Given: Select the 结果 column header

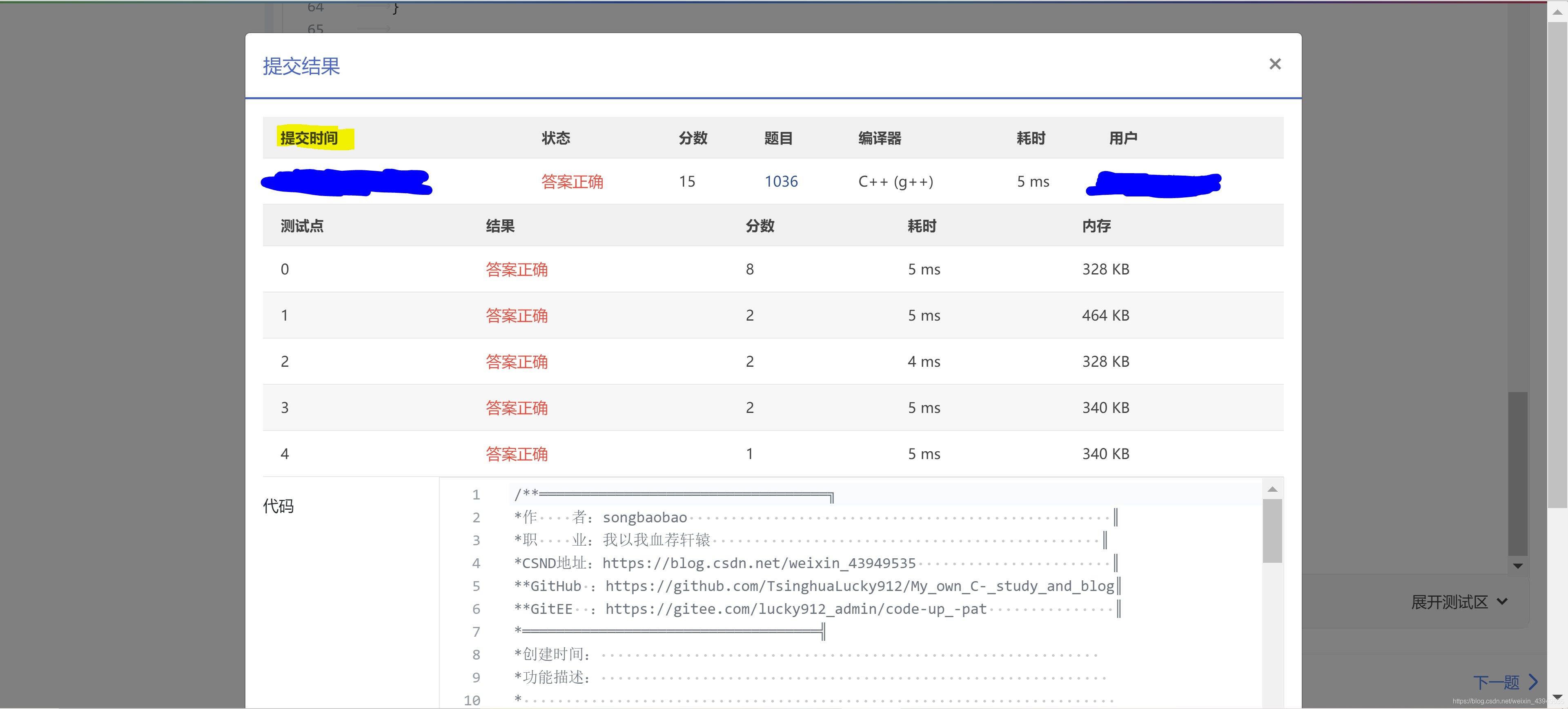Looking at the screenshot, I should coord(500,226).
